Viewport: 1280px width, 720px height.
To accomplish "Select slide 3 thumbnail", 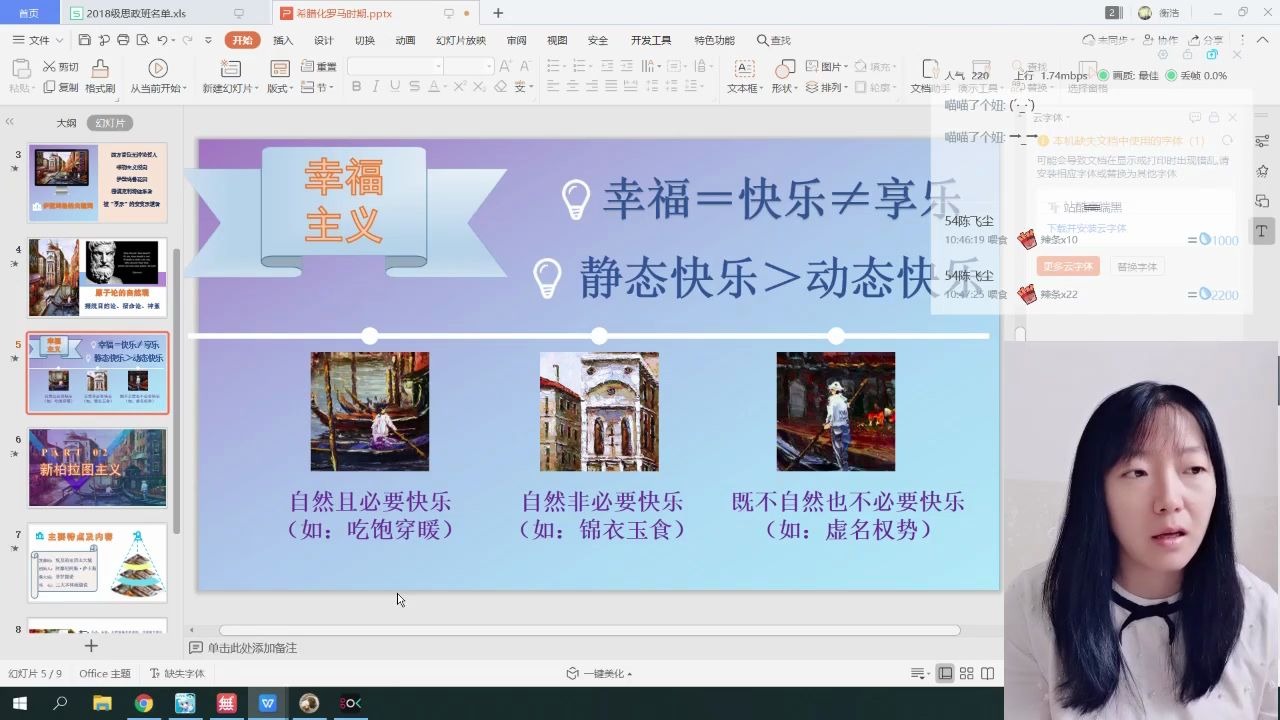I will (97, 183).
